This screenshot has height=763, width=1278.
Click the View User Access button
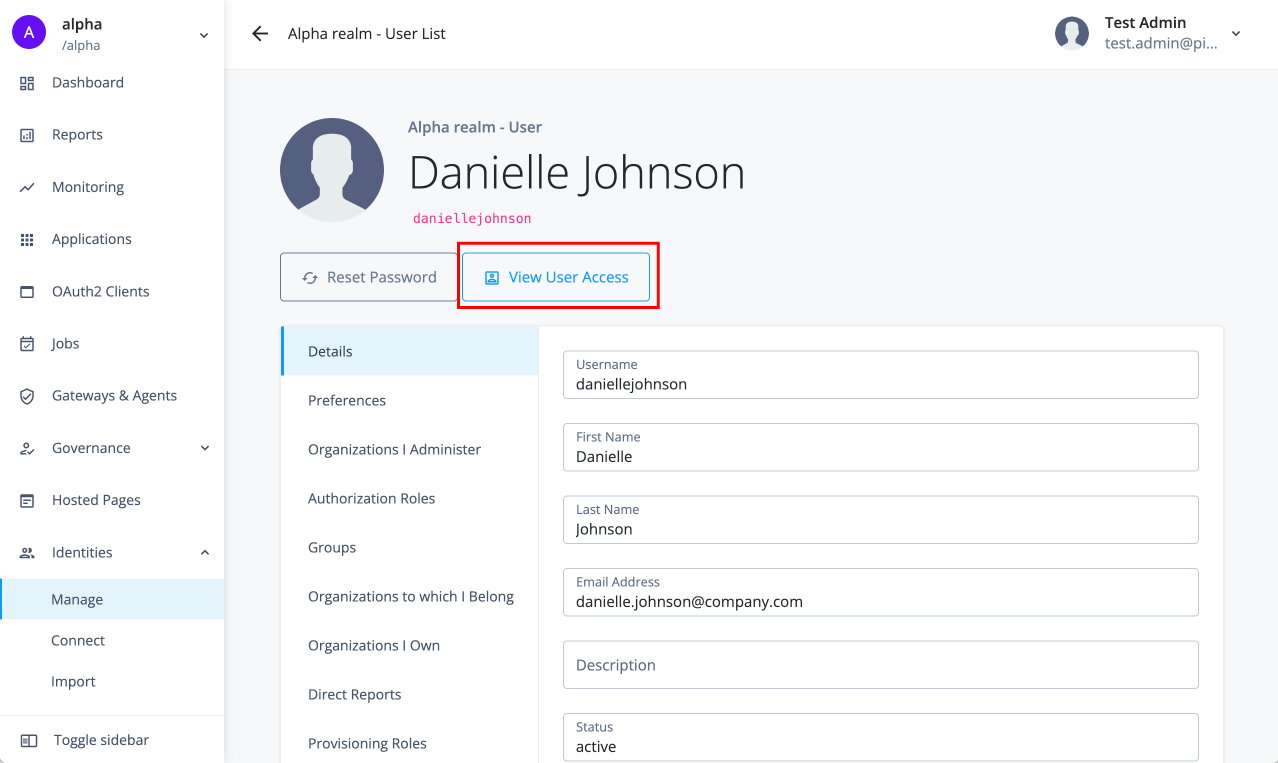[x=556, y=277]
